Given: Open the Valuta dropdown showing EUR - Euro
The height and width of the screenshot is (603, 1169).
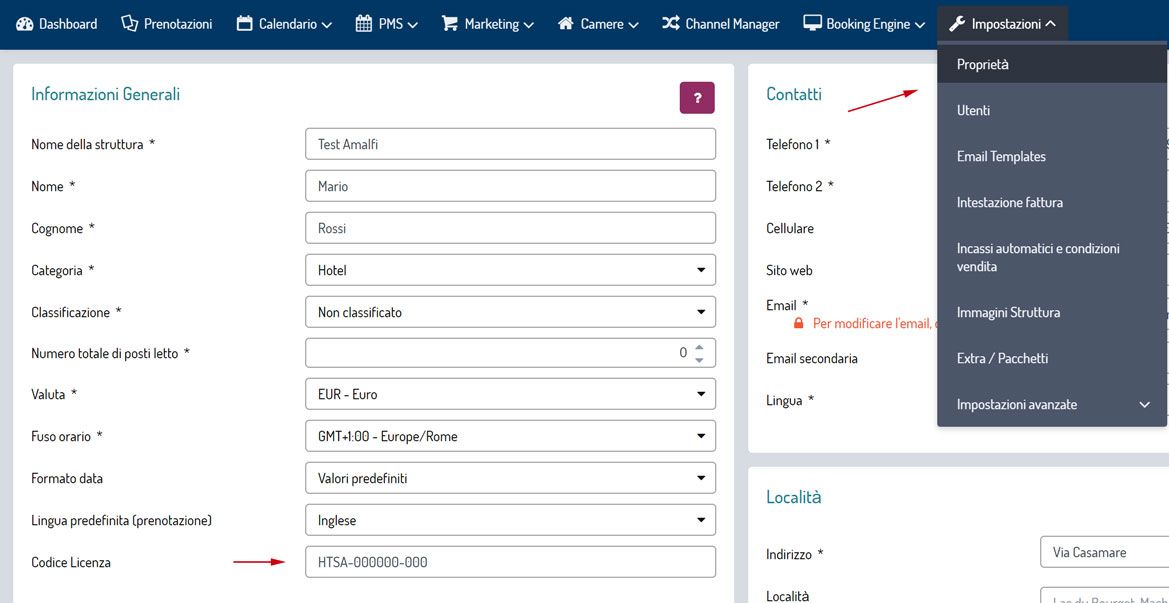Looking at the screenshot, I should pos(510,394).
